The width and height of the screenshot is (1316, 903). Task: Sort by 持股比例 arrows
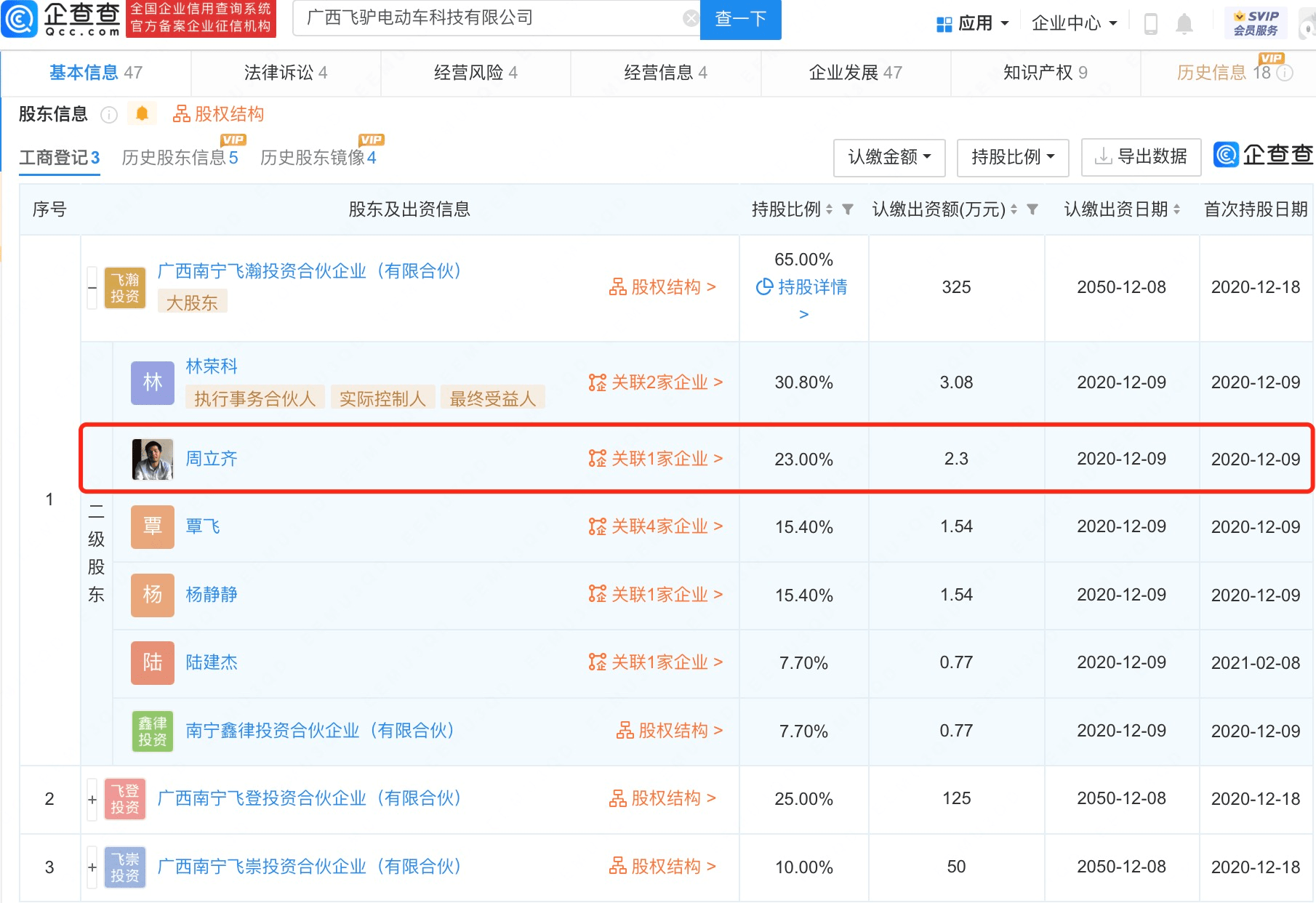point(830,209)
